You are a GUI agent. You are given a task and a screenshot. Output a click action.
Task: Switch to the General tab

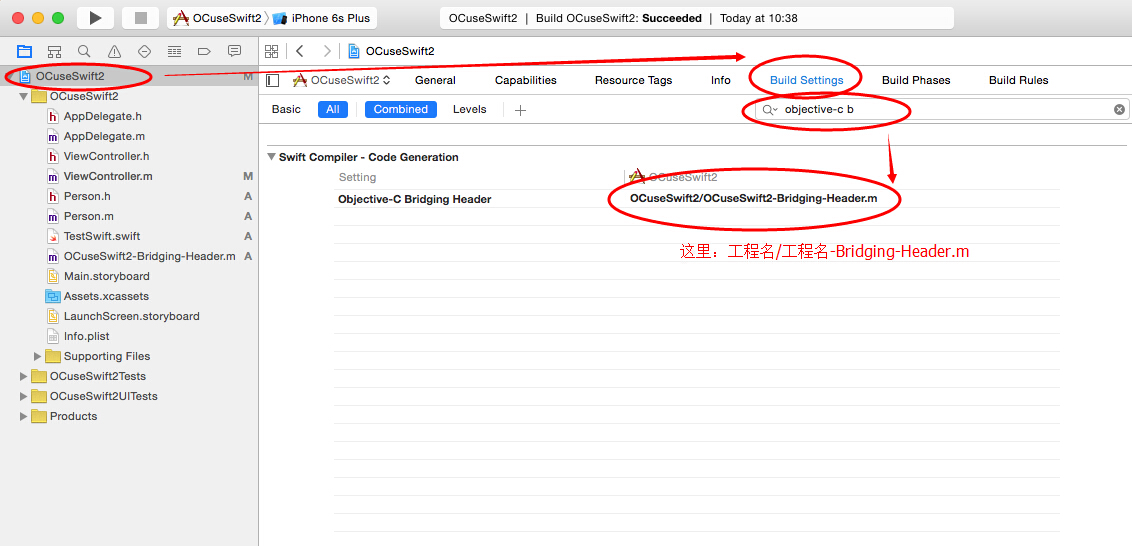click(435, 80)
